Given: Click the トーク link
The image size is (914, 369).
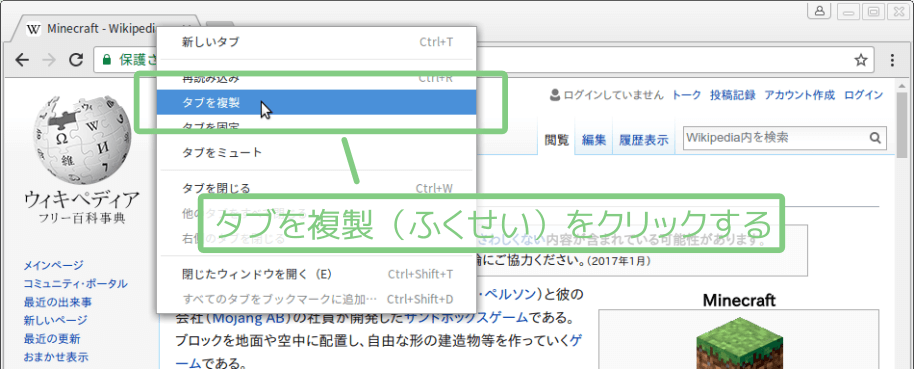Looking at the screenshot, I should coord(687,95).
